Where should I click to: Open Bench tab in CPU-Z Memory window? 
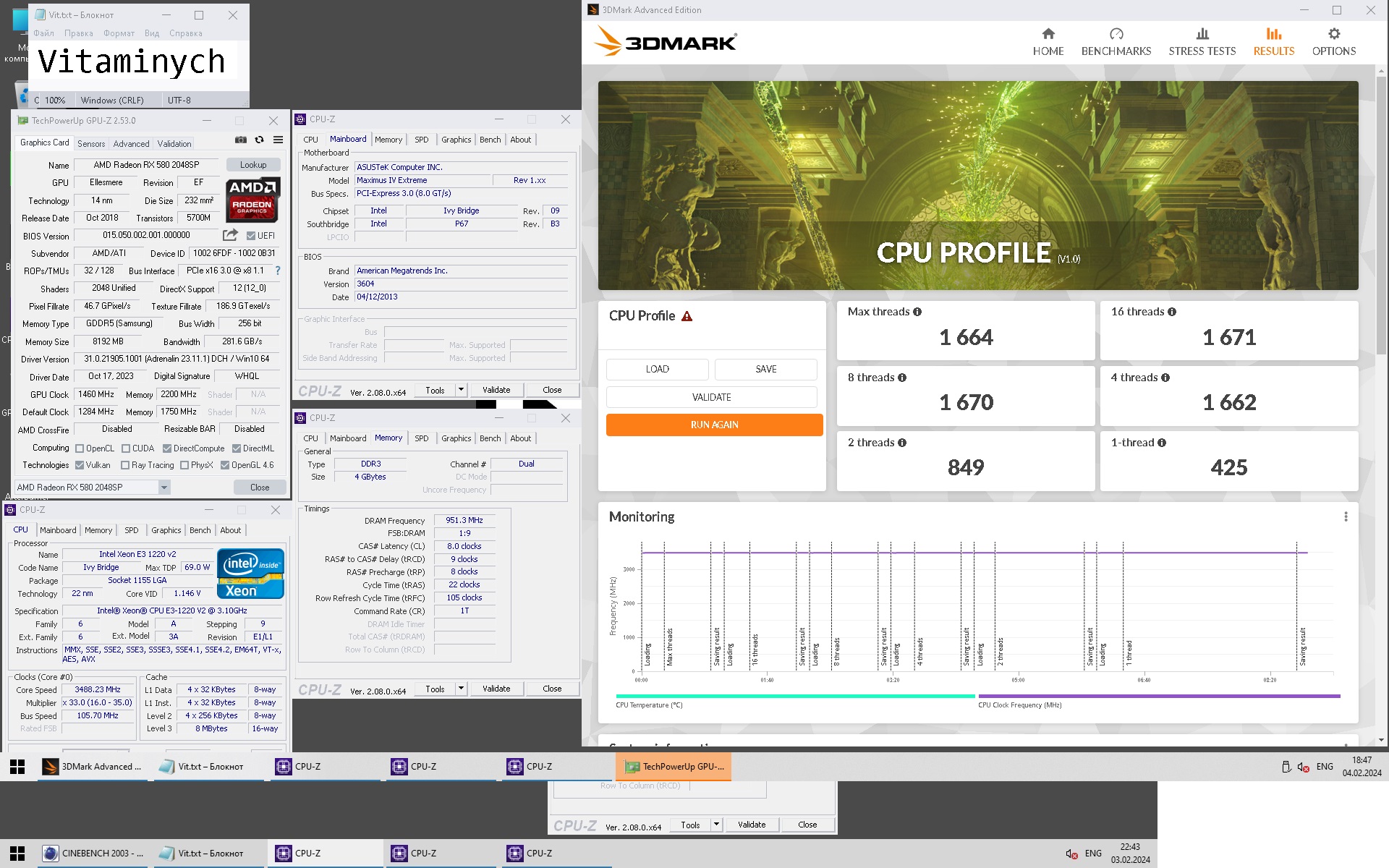tap(490, 438)
